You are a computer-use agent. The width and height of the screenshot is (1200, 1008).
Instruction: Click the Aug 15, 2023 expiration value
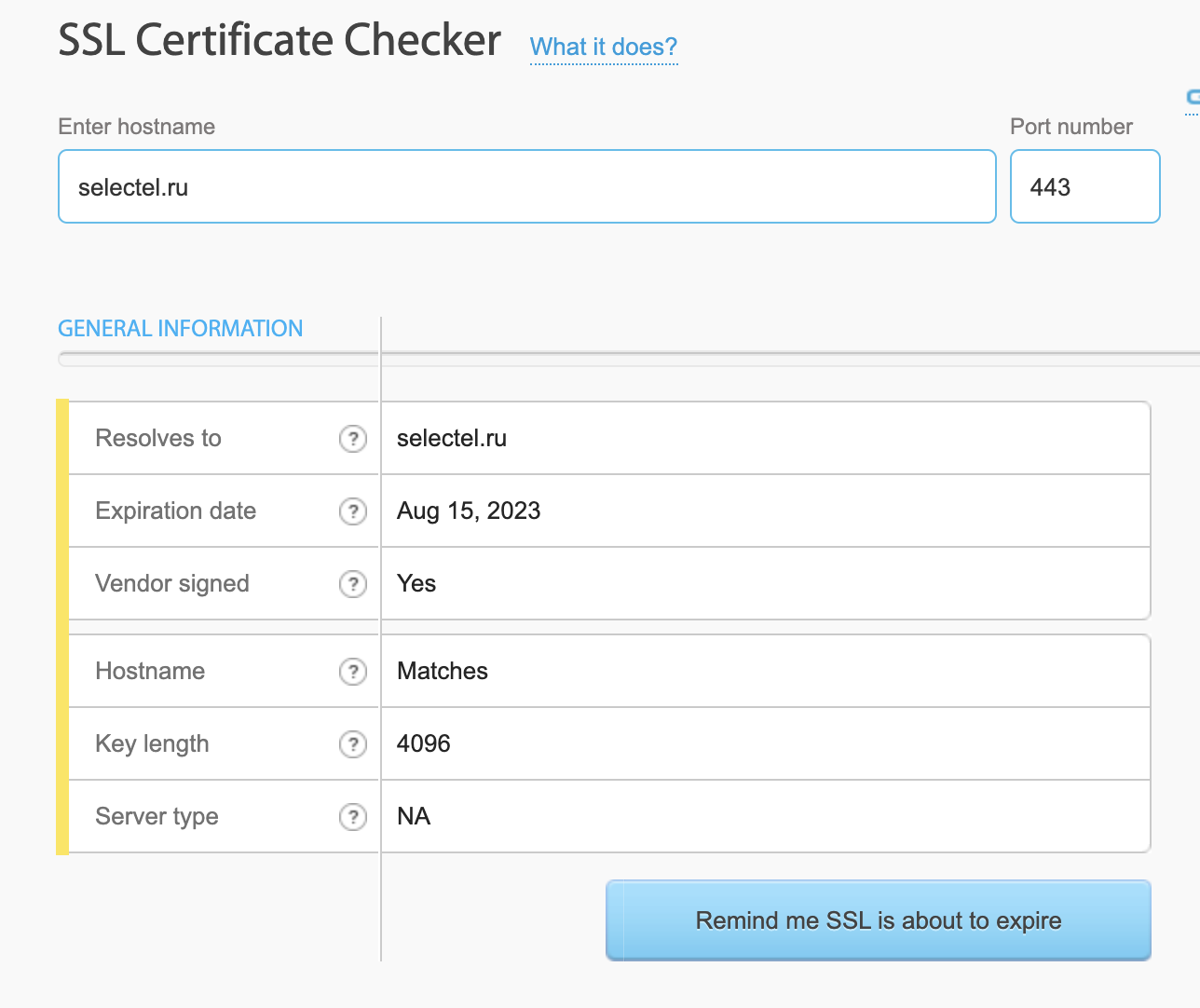point(469,511)
